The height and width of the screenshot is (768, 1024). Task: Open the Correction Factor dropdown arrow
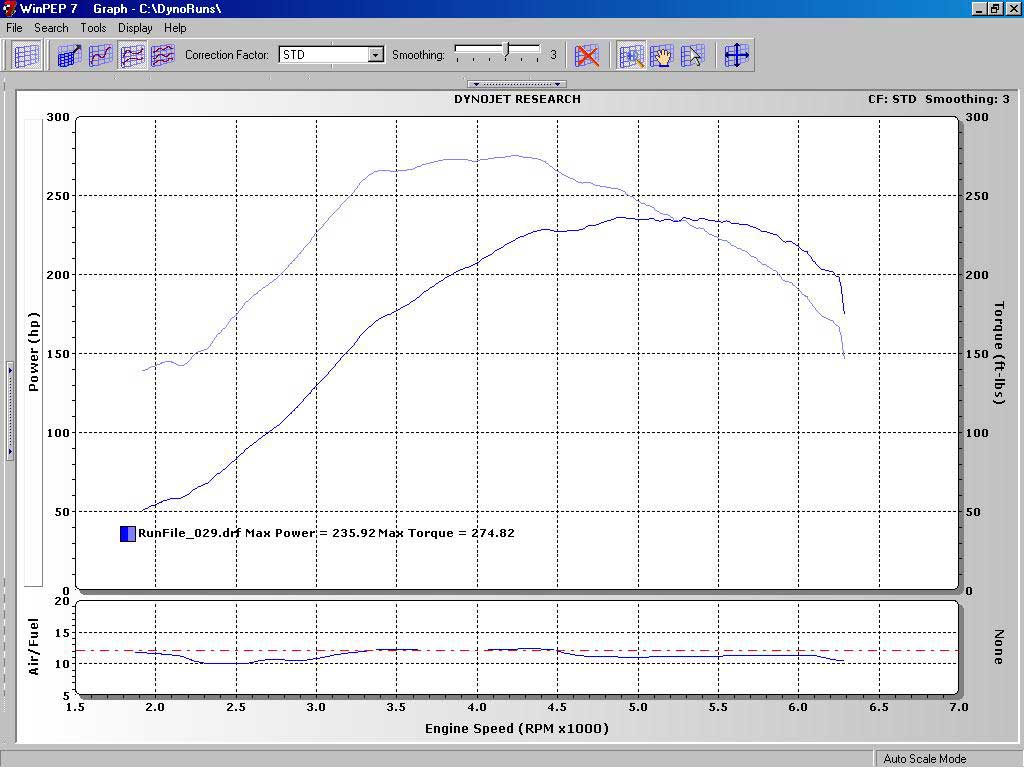376,55
